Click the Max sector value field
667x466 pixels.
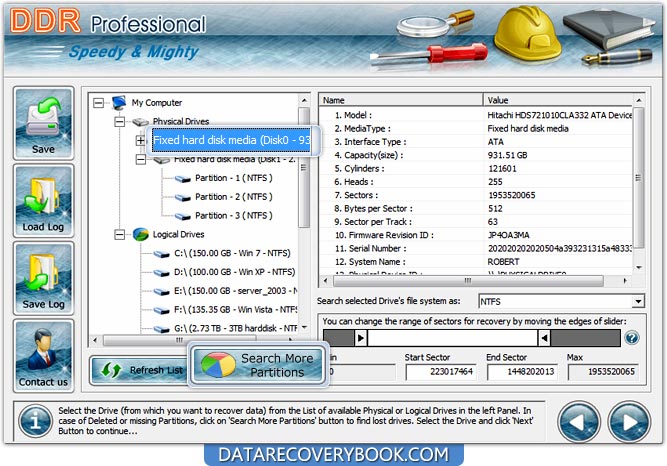tap(603, 372)
